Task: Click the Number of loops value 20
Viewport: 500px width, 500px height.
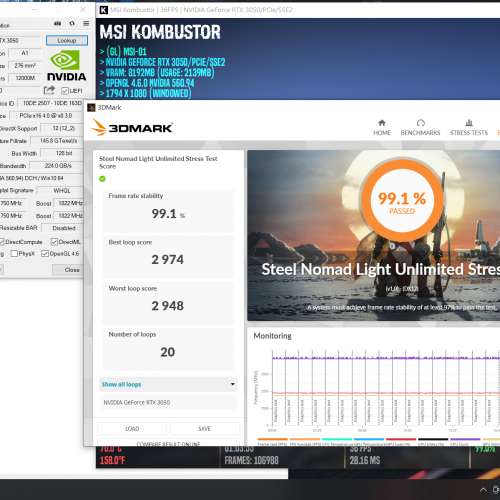Action: [x=168, y=352]
